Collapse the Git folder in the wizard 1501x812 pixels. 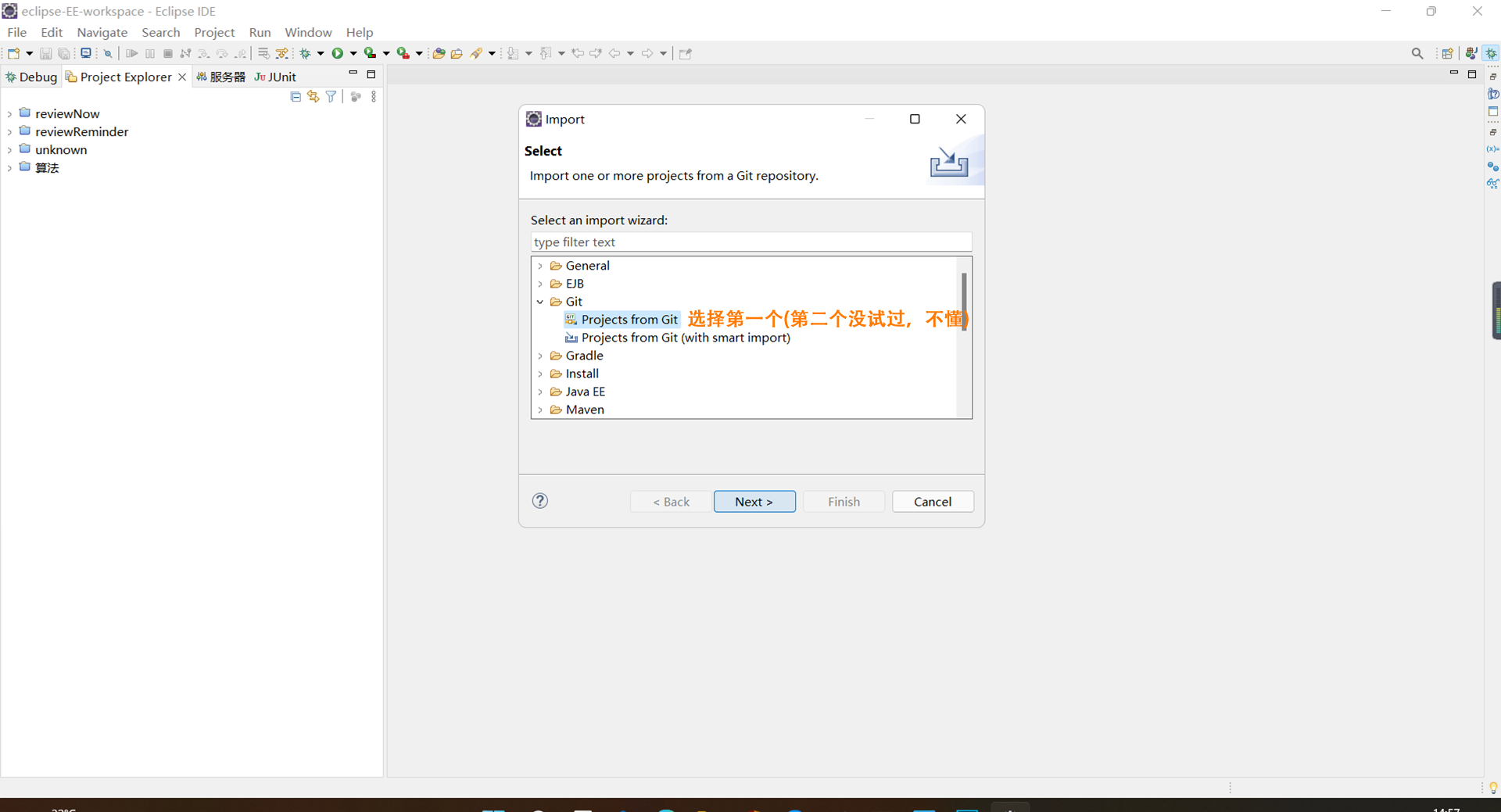[540, 302]
